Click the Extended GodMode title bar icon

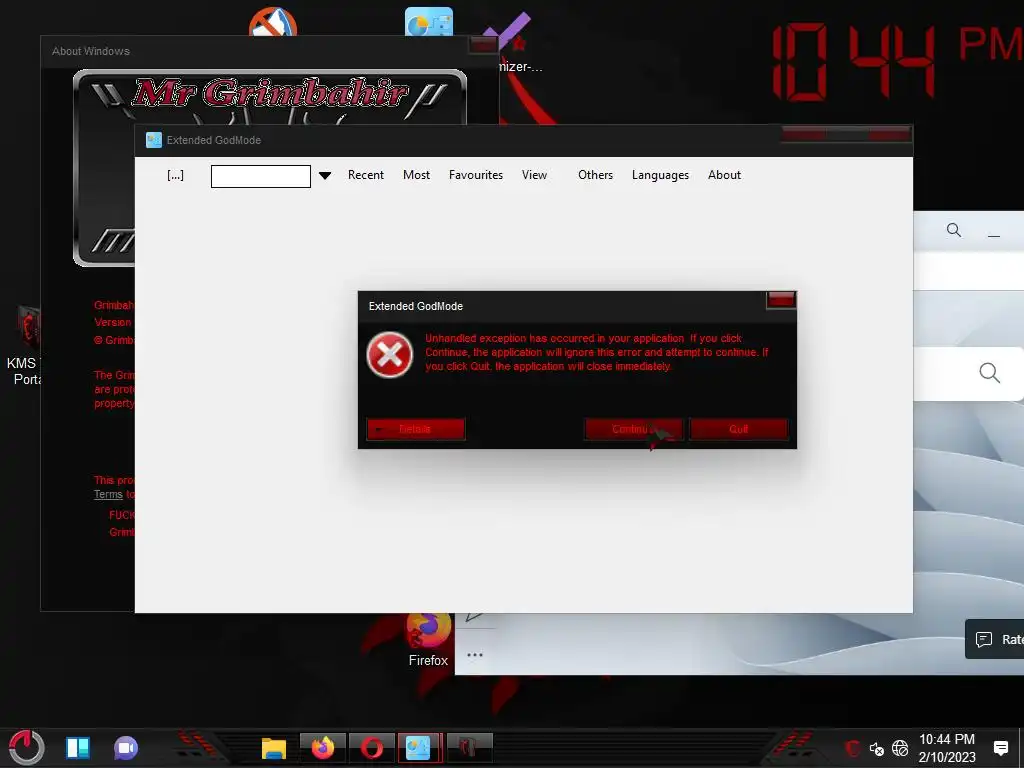point(153,140)
